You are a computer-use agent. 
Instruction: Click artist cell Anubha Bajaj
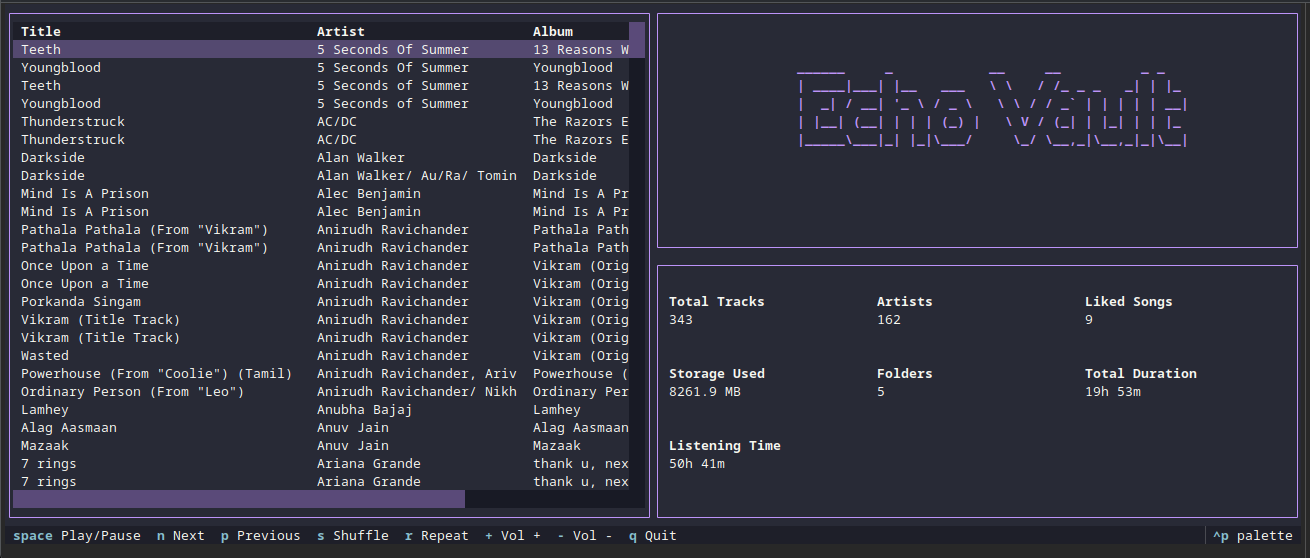tap(365, 409)
